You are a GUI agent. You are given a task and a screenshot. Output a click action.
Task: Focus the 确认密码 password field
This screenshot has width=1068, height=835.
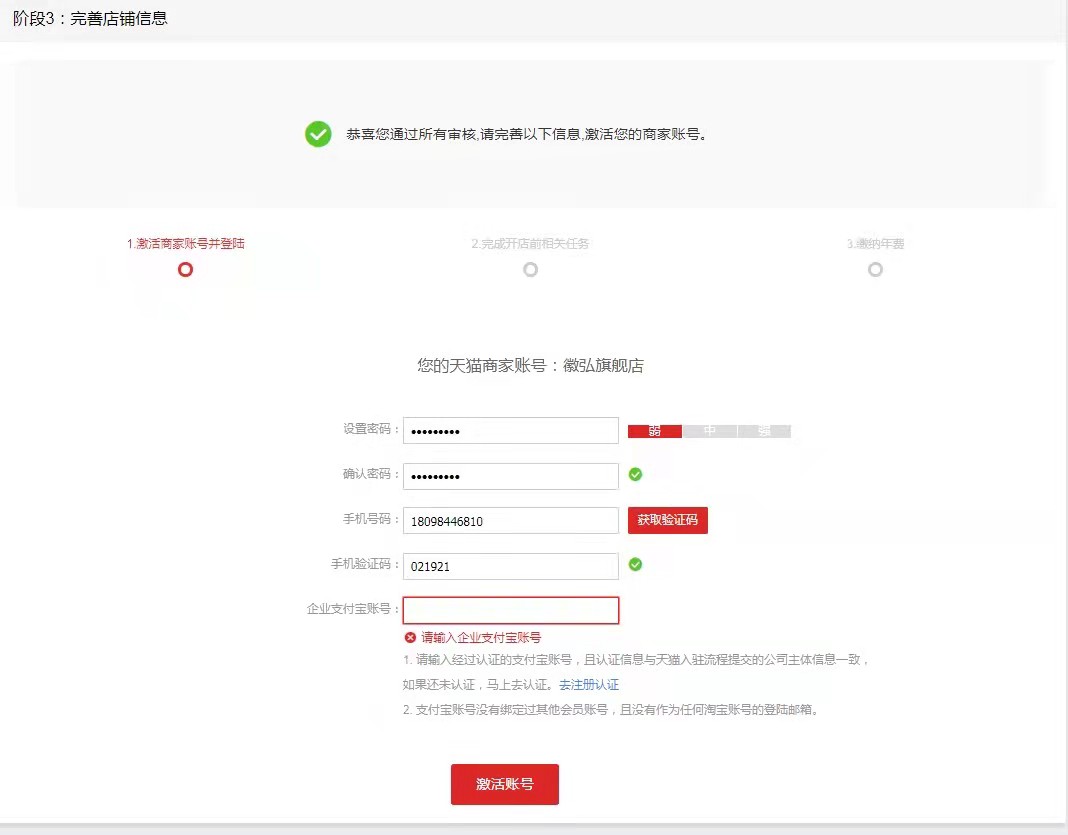[511, 476]
